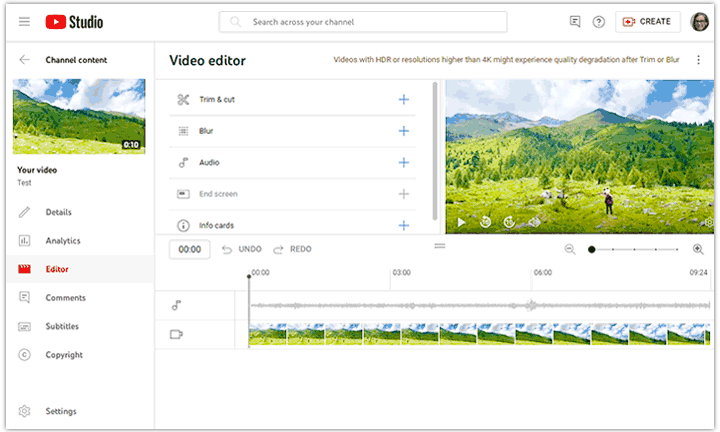Expand the Trim & cut option
The image size is (720, 432).
(404, 99)
